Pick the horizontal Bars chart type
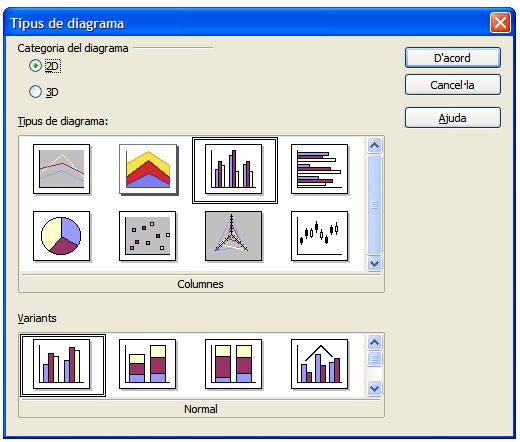Image resolution: width=520 pixels, height=442 pixels. pyautogui.click(x=319, y=169)
